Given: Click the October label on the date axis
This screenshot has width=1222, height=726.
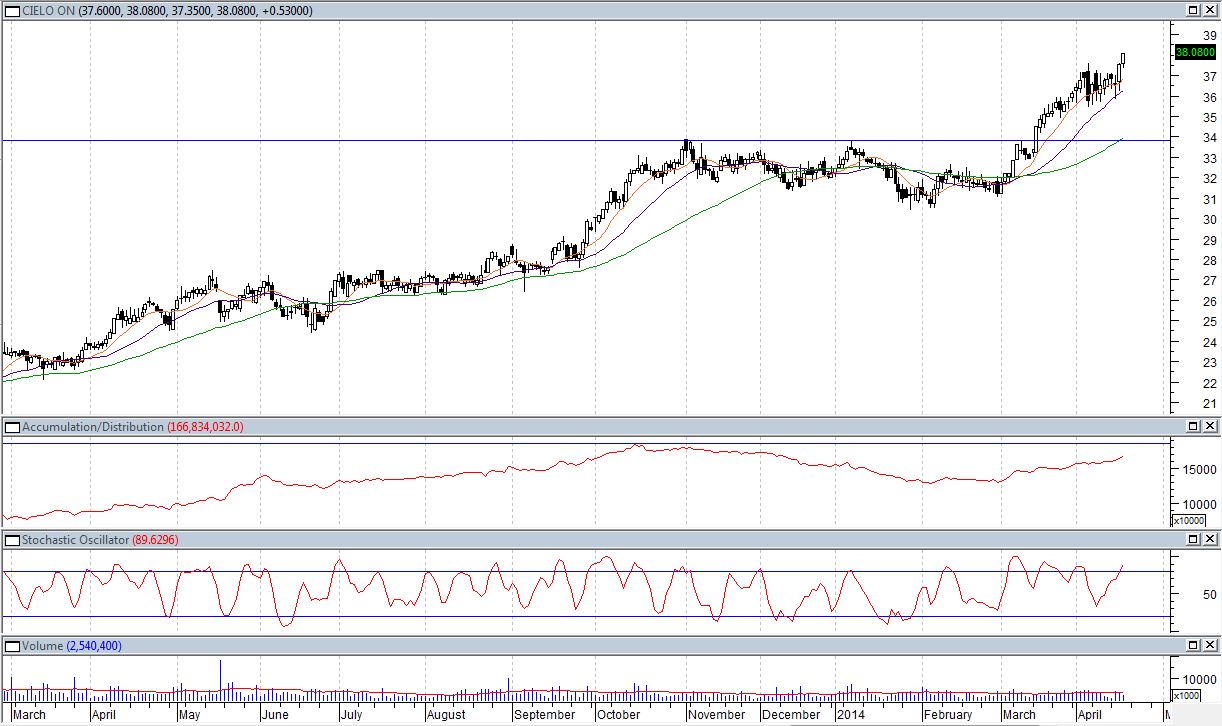Looking at the screenshot, I should point(617,715).
